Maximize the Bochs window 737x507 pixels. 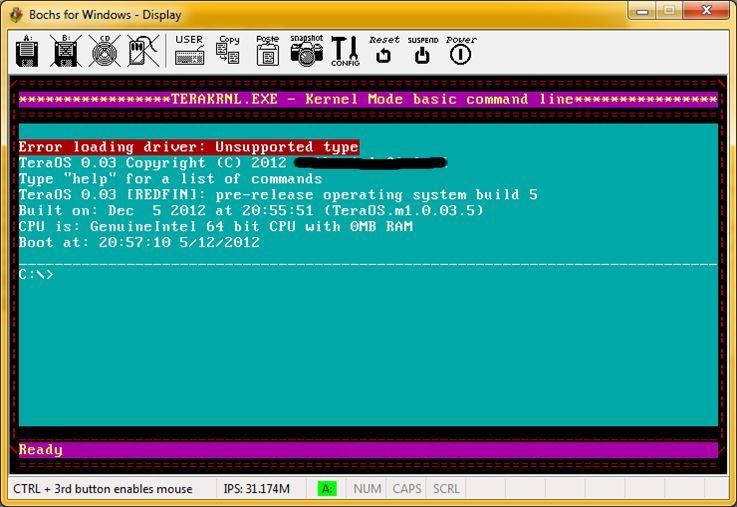670,11
